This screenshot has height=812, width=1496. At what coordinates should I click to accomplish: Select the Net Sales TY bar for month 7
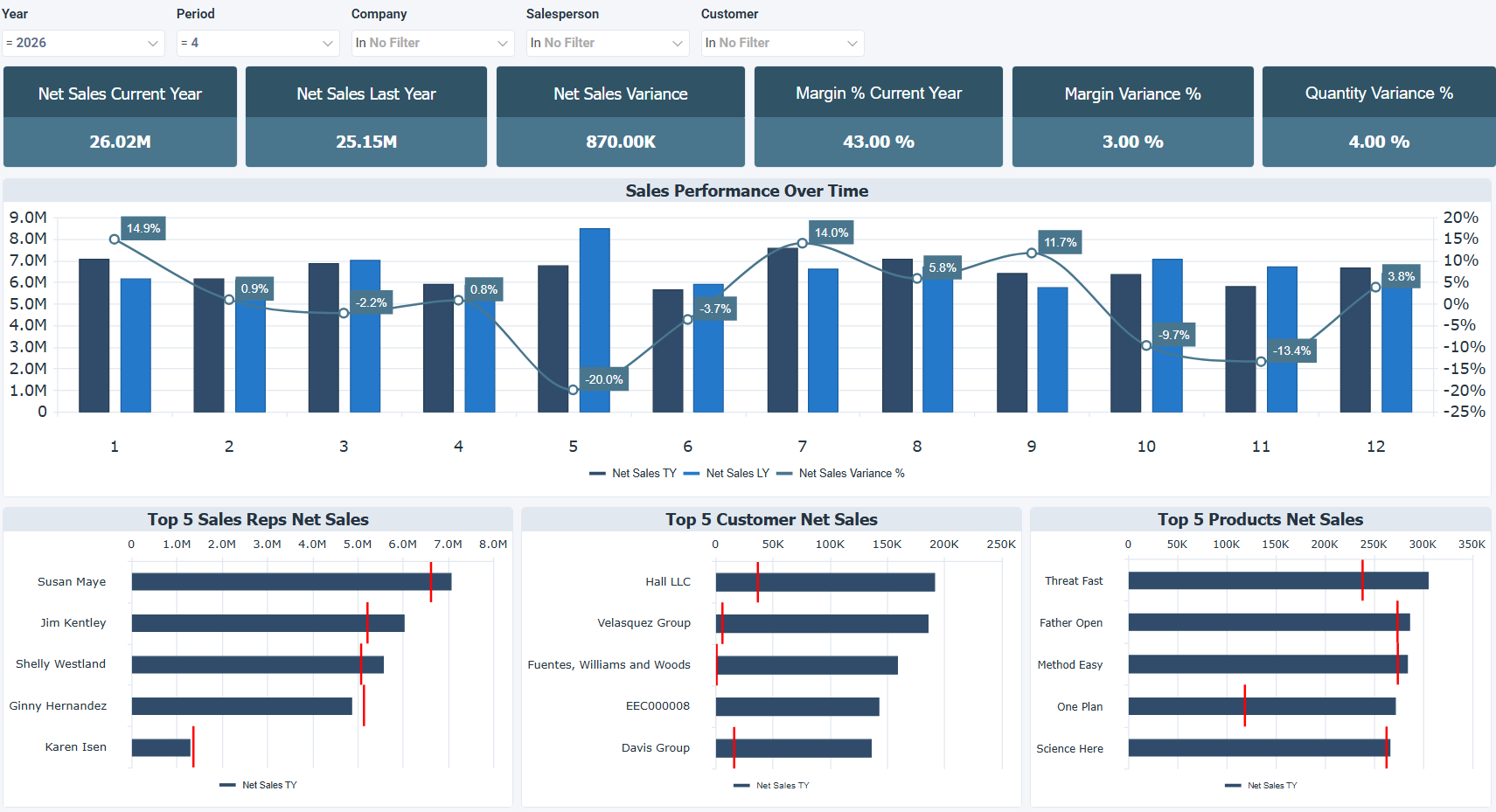coord(783,330)
